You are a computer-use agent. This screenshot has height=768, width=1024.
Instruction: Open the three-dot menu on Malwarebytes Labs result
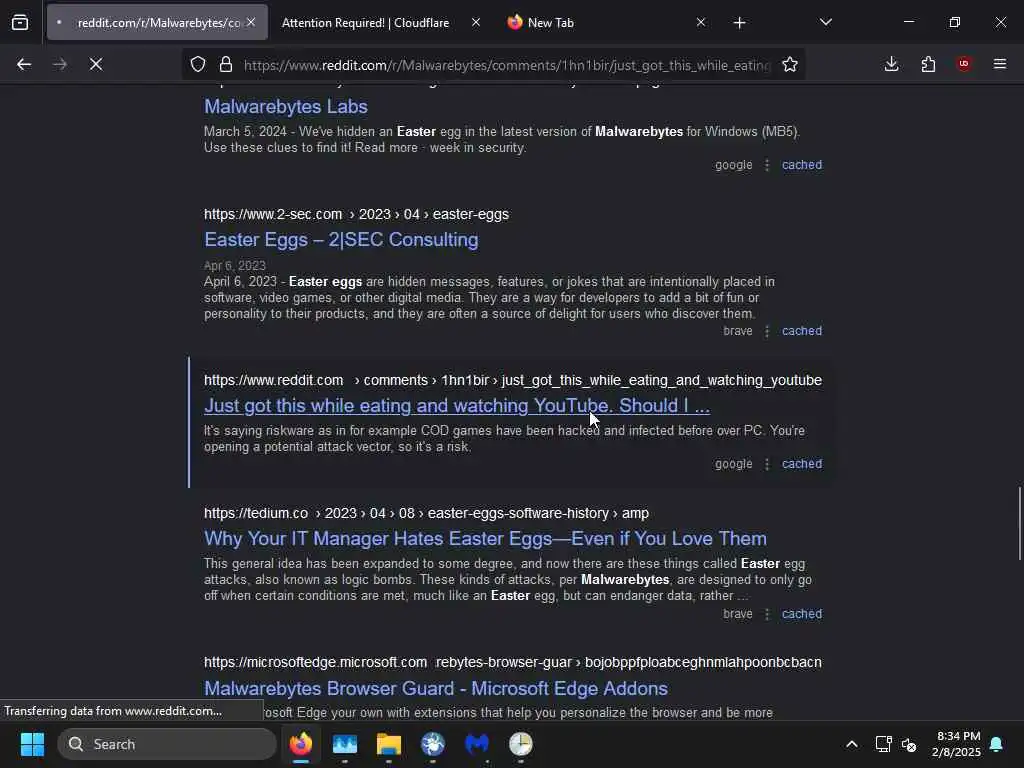767,165
